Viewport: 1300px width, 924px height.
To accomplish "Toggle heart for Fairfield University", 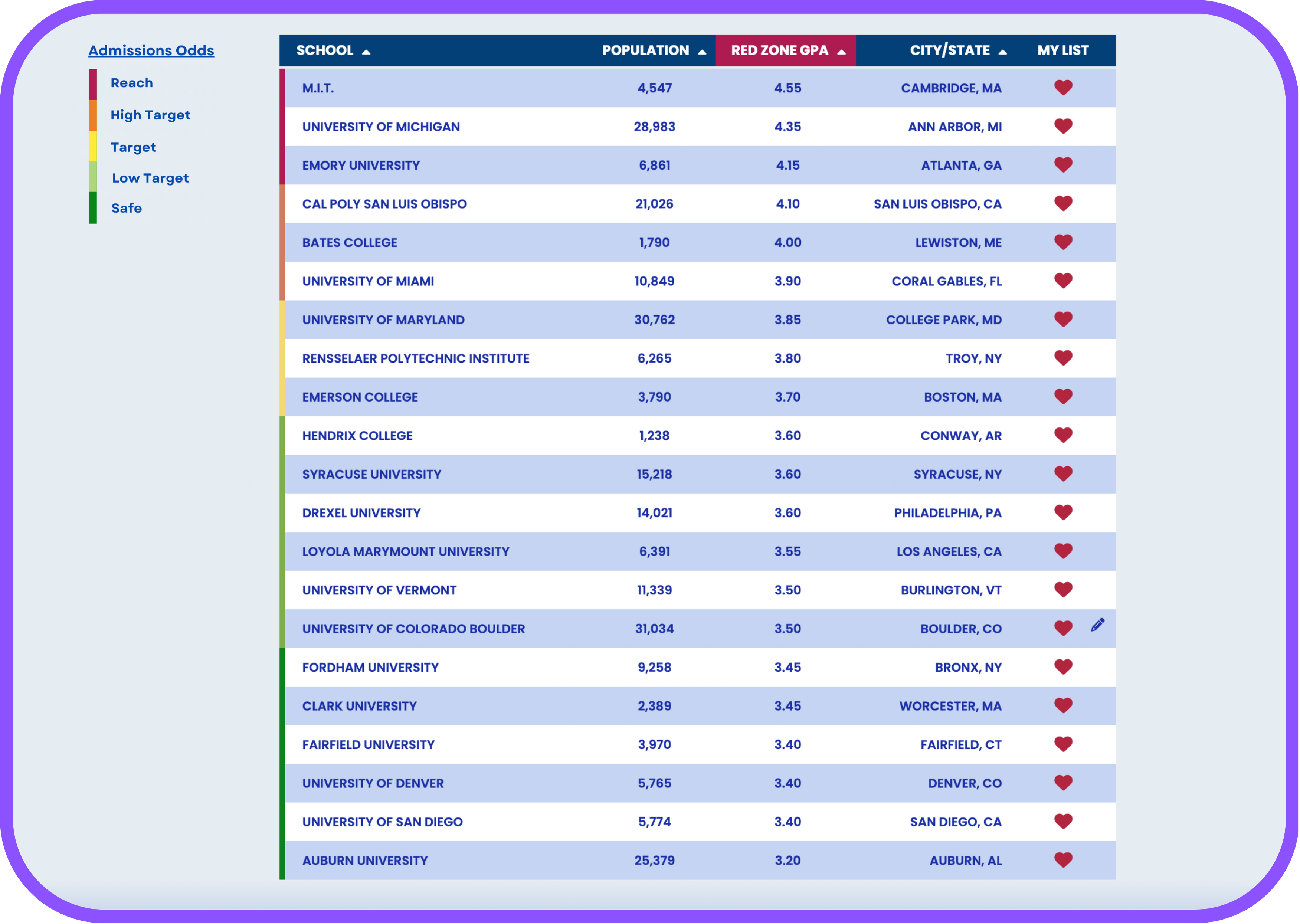I will [x=1063, y=745].
